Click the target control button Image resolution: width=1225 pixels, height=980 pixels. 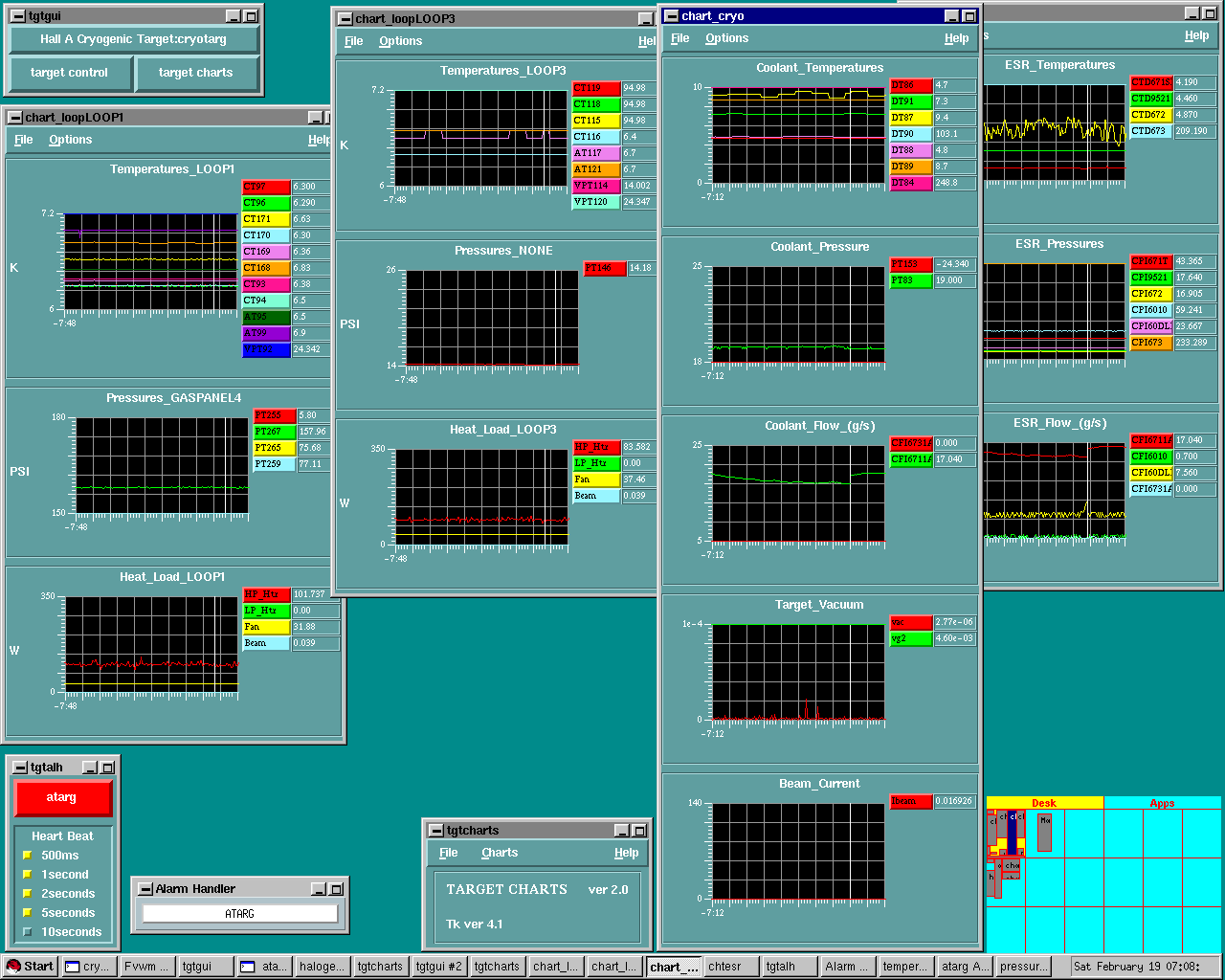coord(69,73)
